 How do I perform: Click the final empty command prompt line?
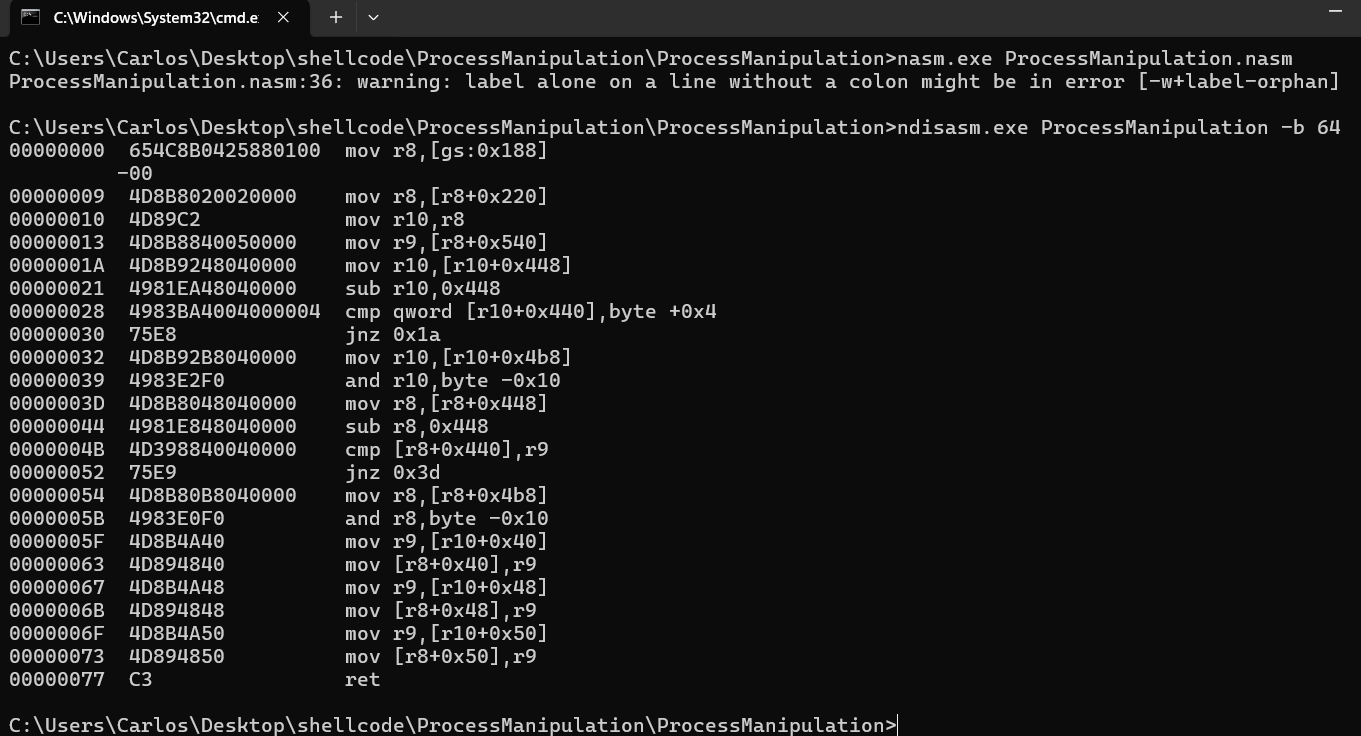(453, 725)
